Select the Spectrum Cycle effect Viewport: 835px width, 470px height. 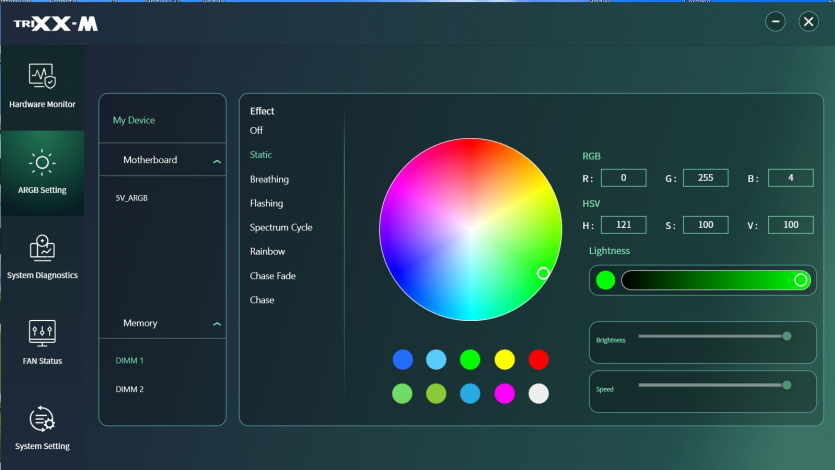[281, 228]
